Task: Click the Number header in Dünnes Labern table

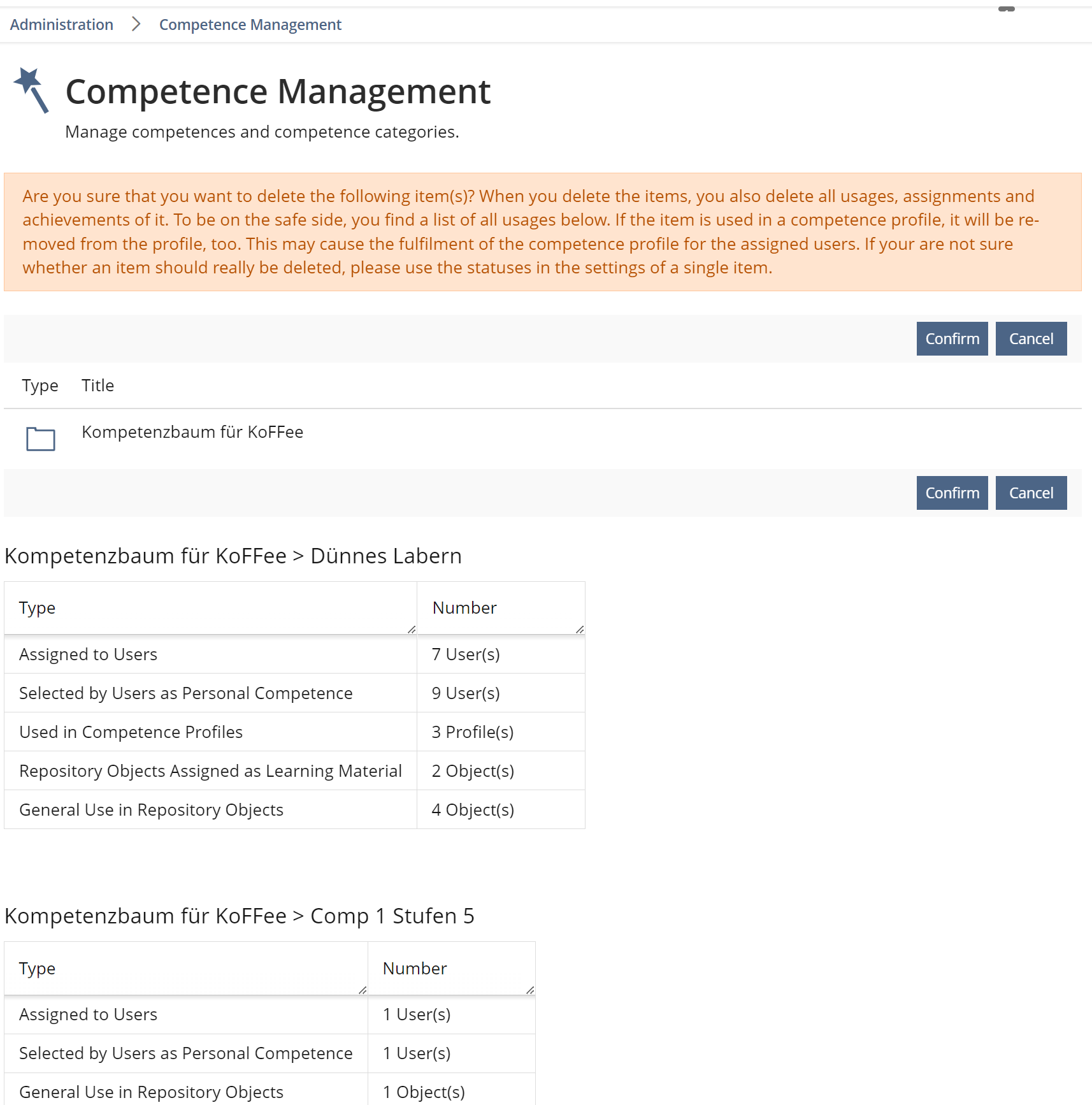Action: point(464,608)
